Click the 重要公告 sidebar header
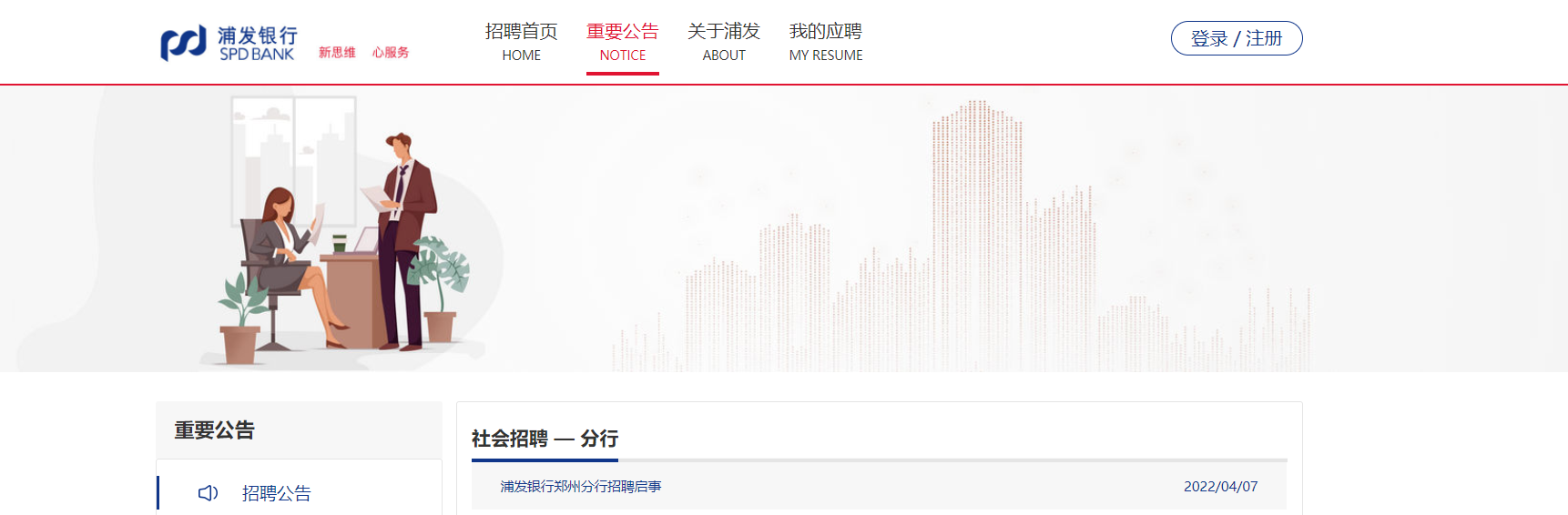This screenshot has width=1568, height=515. coord(300,430)
